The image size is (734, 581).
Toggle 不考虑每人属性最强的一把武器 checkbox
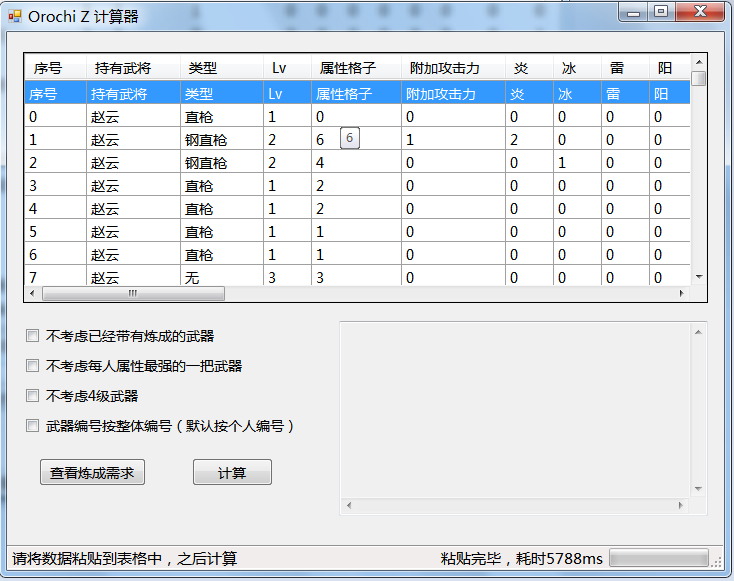33,366
